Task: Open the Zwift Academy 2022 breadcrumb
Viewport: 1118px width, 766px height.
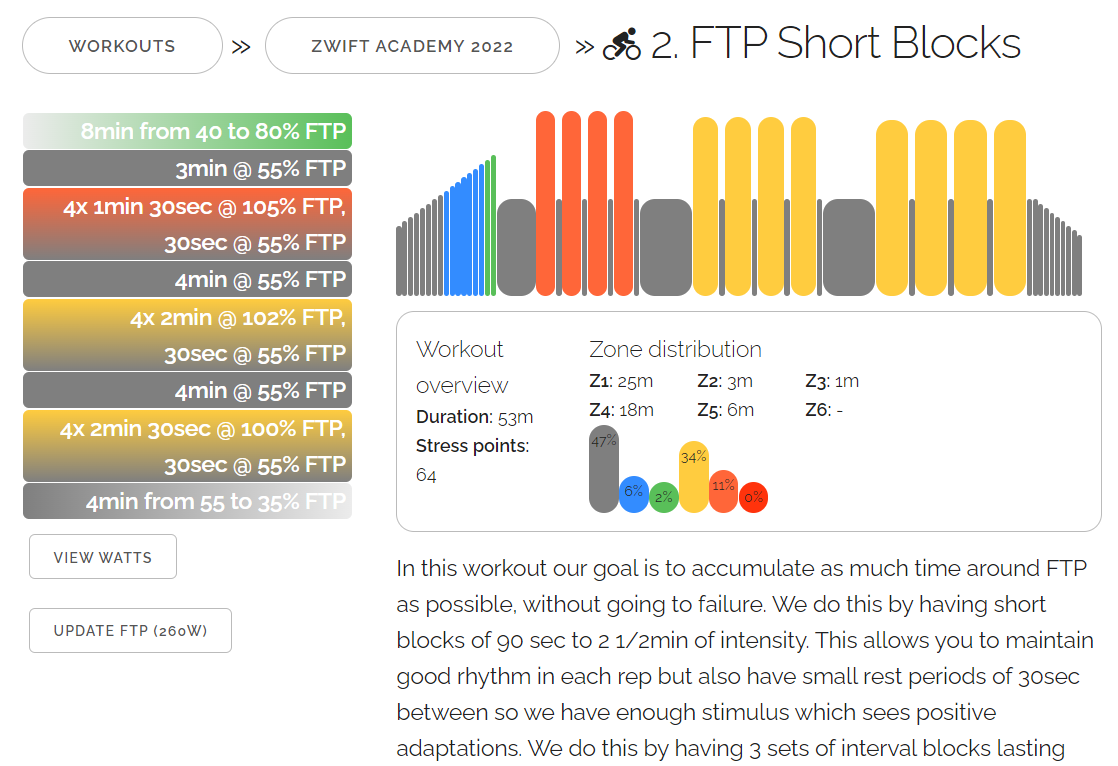Action: 412,46
